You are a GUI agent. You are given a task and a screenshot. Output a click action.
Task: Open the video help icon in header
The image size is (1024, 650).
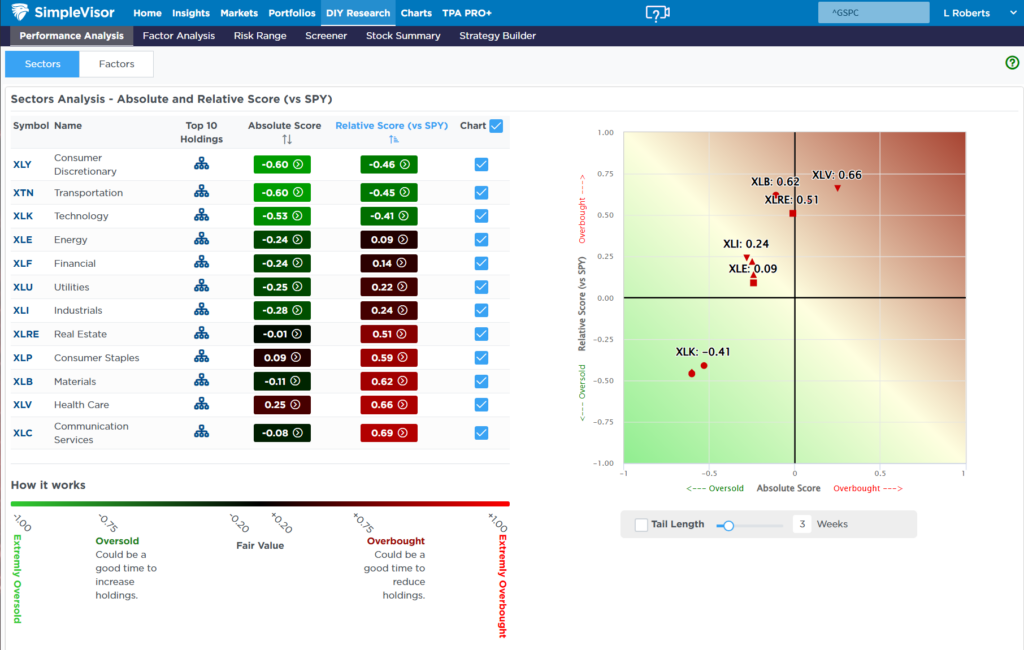657,13
